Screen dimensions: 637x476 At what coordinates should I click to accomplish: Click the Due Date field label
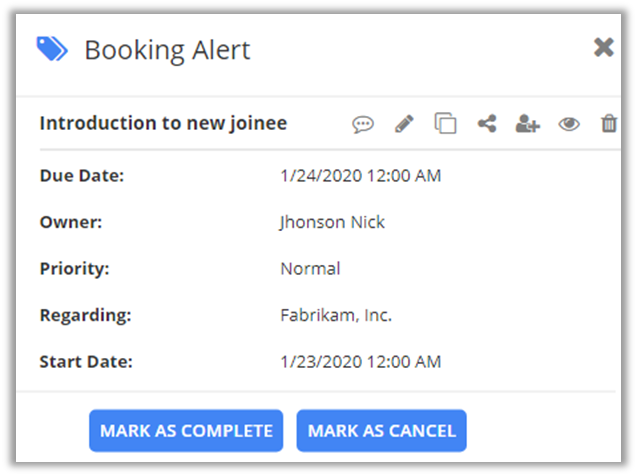[x=81, y=176]
